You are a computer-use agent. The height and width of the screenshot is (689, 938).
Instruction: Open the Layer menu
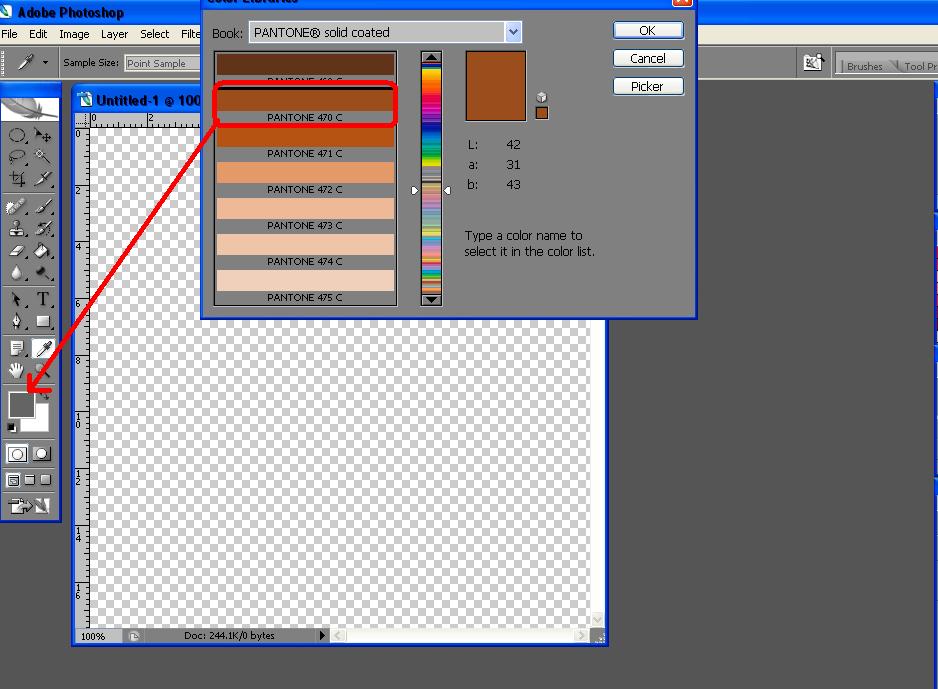(x=114, y=34)
